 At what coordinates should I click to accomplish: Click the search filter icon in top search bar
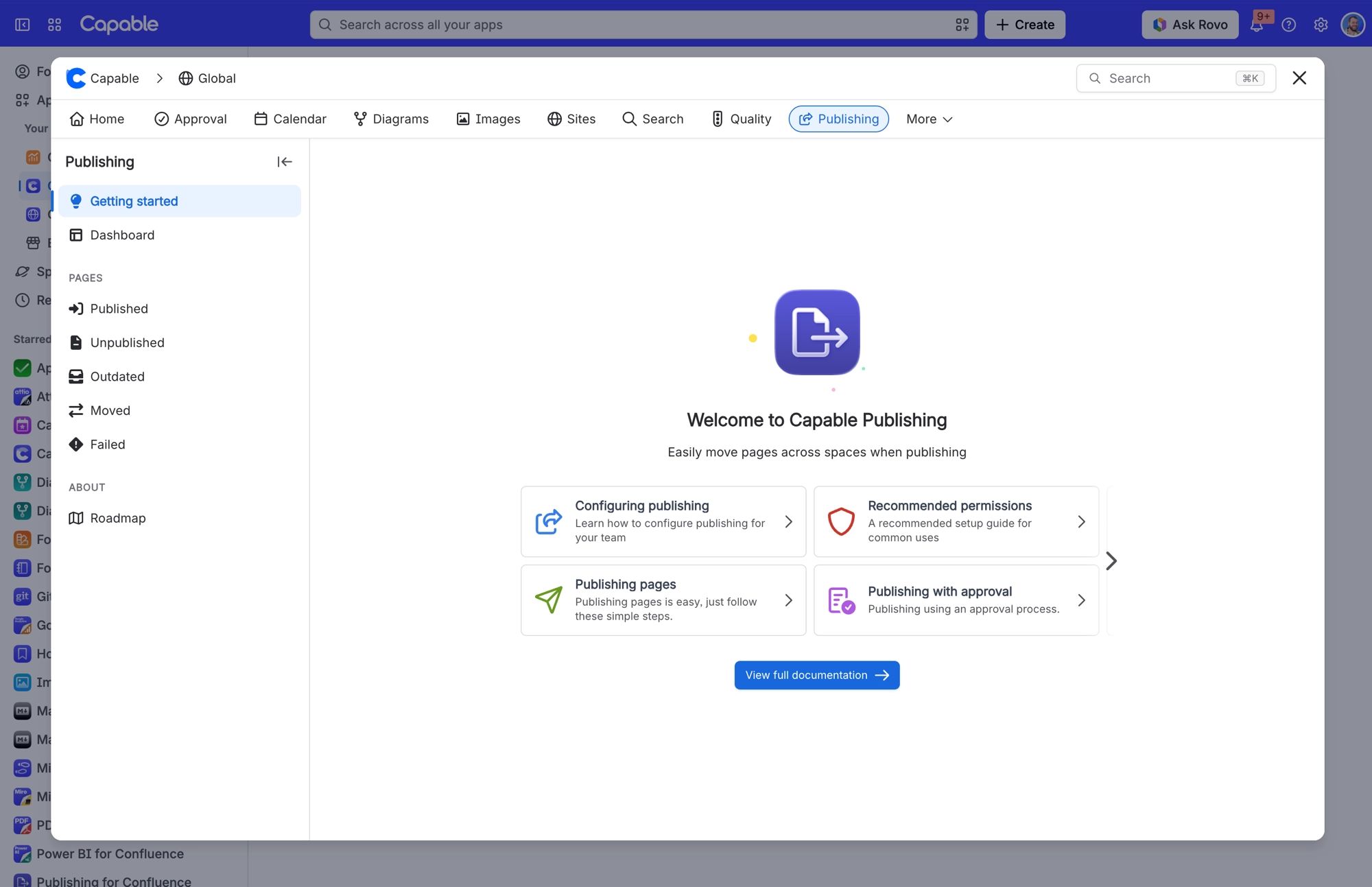tap(962, 25)
